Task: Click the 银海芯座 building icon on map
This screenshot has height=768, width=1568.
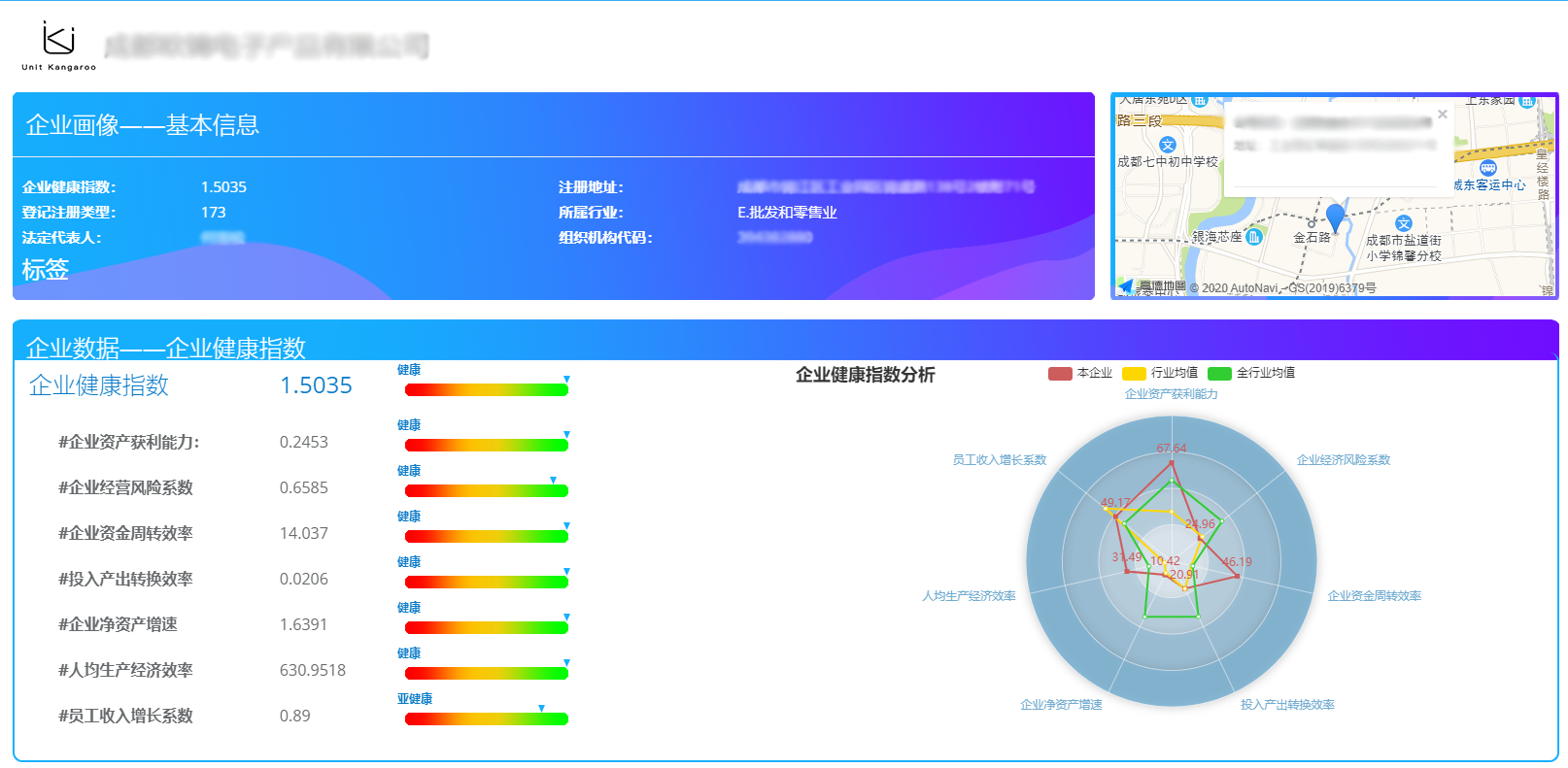Action: tap(1254, 237)
